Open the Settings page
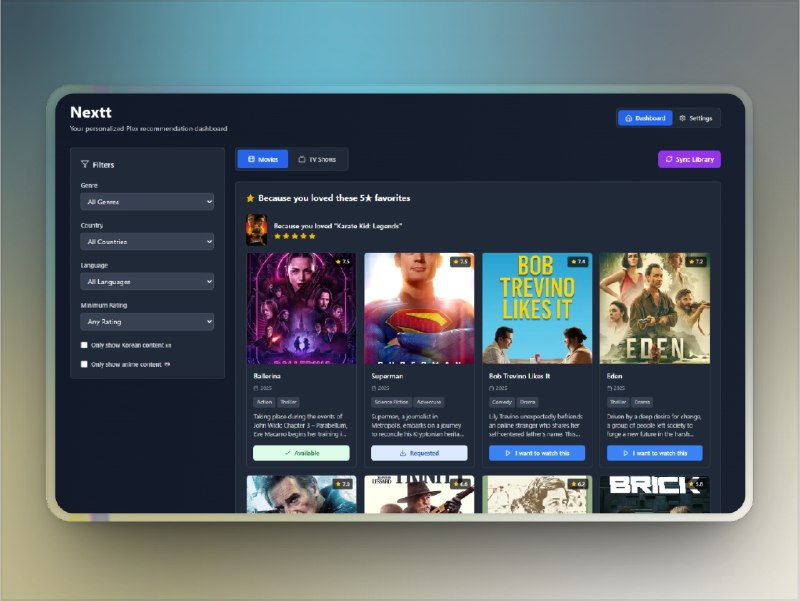The height and width of the screenshot is (601, 800). point(695,118)
